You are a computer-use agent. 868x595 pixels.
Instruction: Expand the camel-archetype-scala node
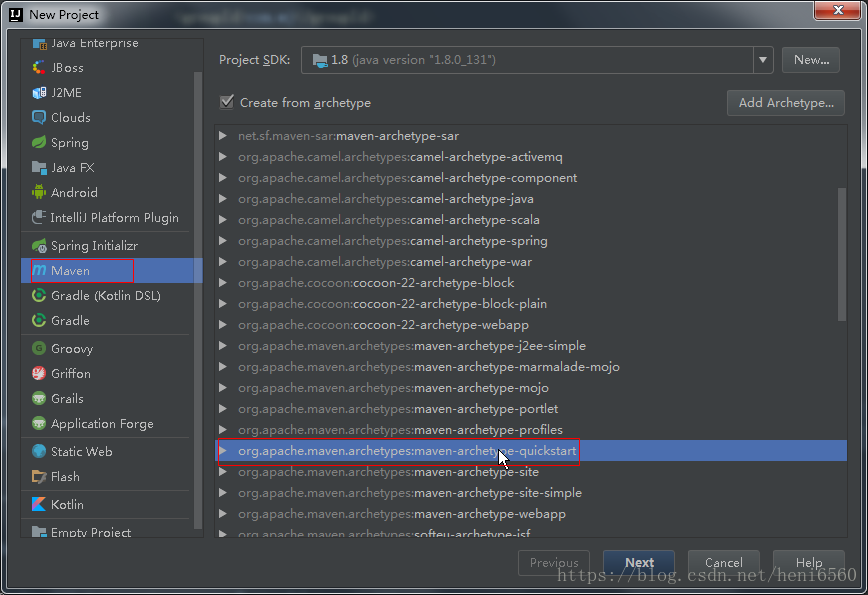(x=223, y=220)
